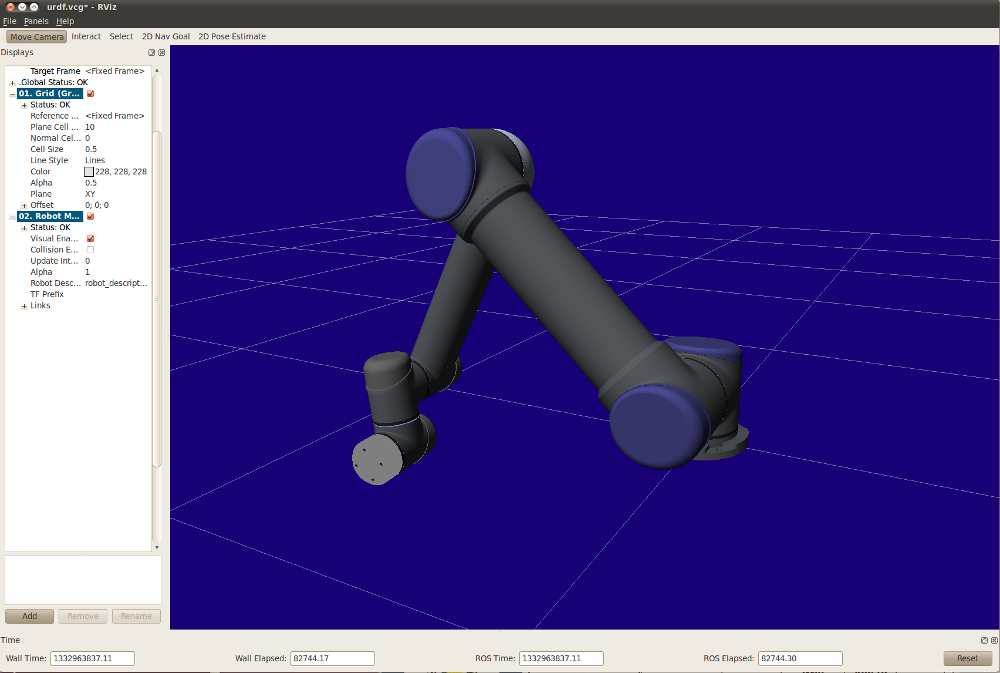Activate the Interact tool

click(x=86, y=37)
